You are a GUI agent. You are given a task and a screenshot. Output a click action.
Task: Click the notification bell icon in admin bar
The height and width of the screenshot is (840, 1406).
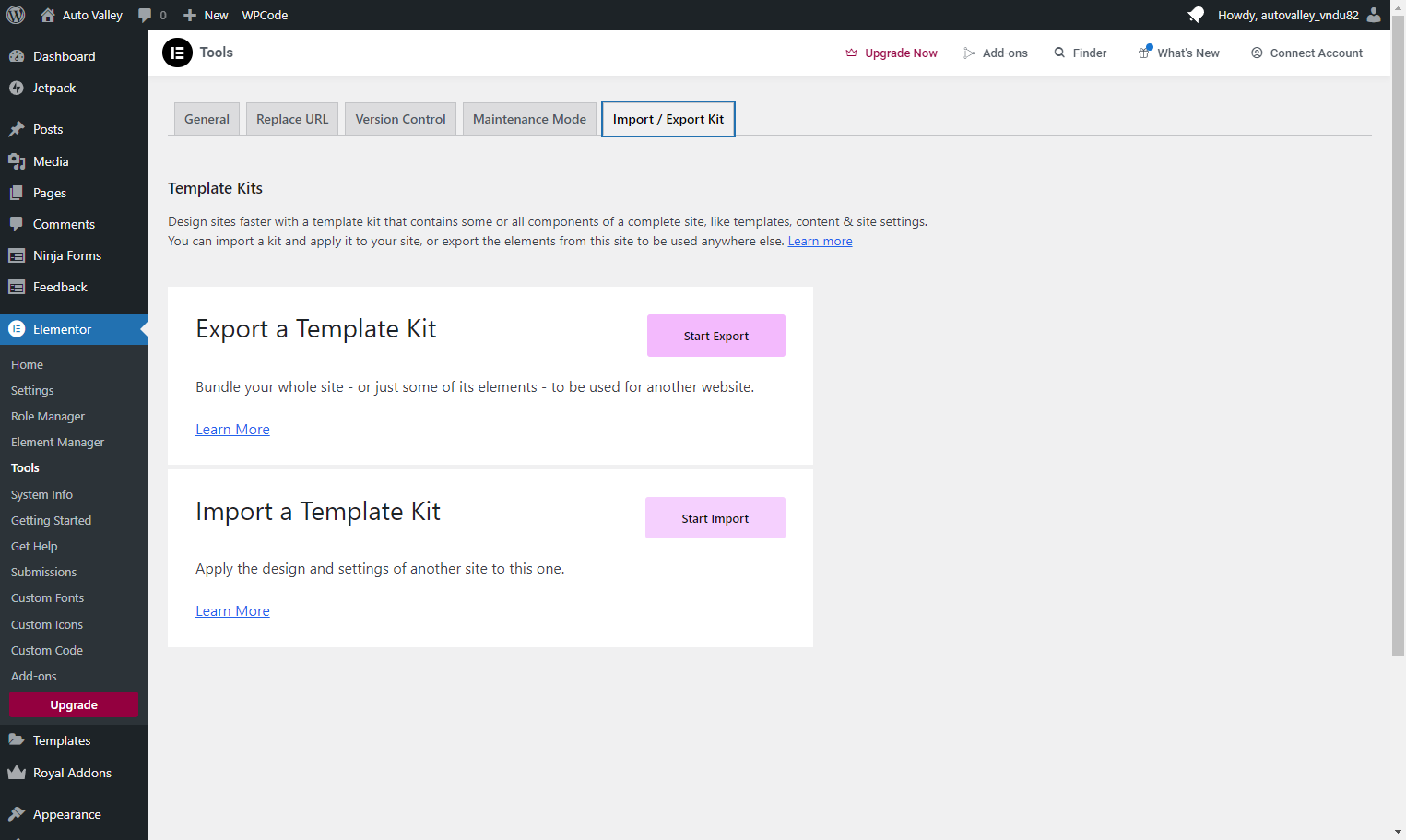click(x=1196, y=15)
